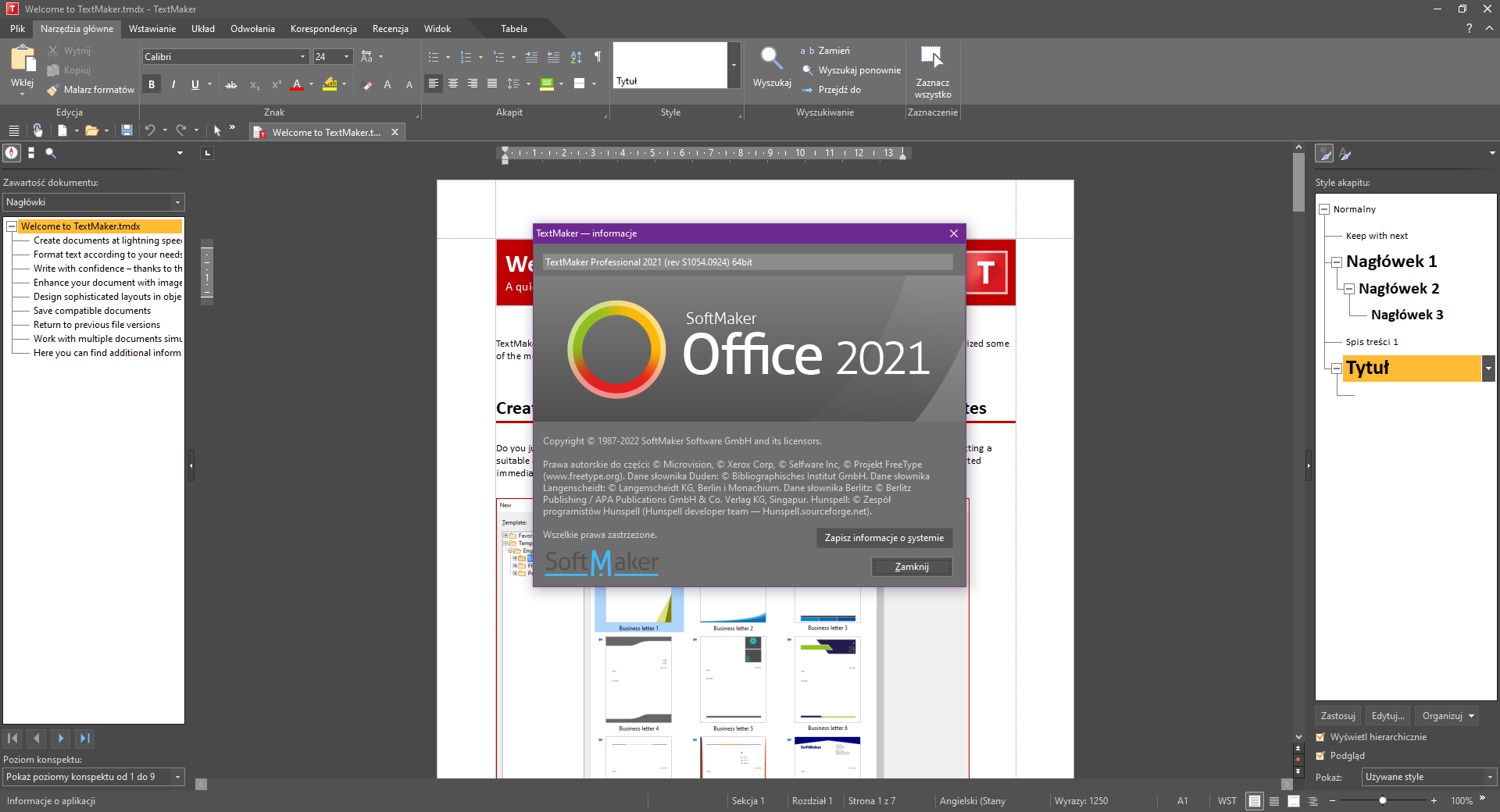1500x812 pixels.
Task: Click the Wyszukaj magnifier icon
Action: 772,58
